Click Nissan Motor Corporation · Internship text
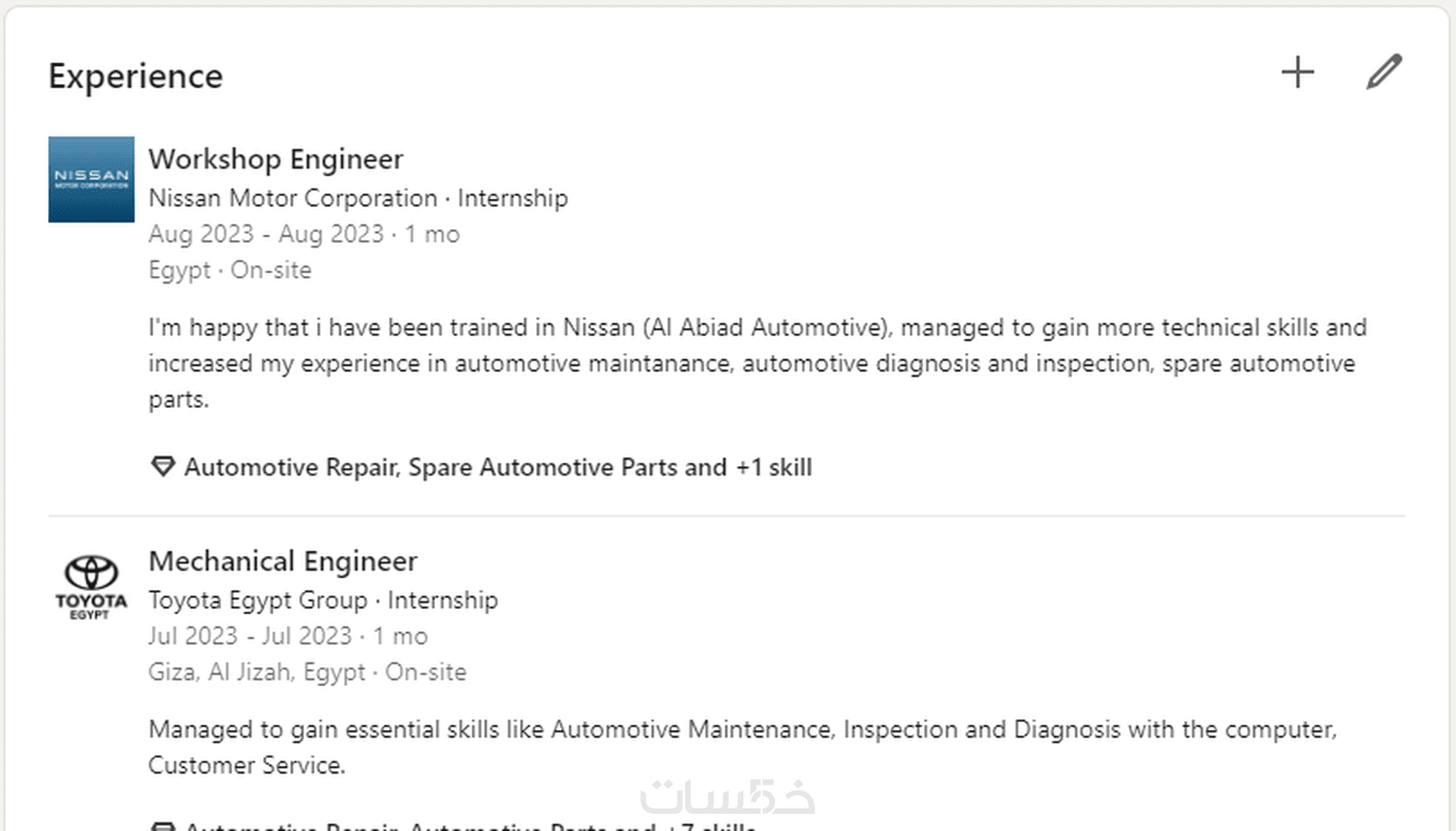The image size is (1456, 831). click(357, 198)
